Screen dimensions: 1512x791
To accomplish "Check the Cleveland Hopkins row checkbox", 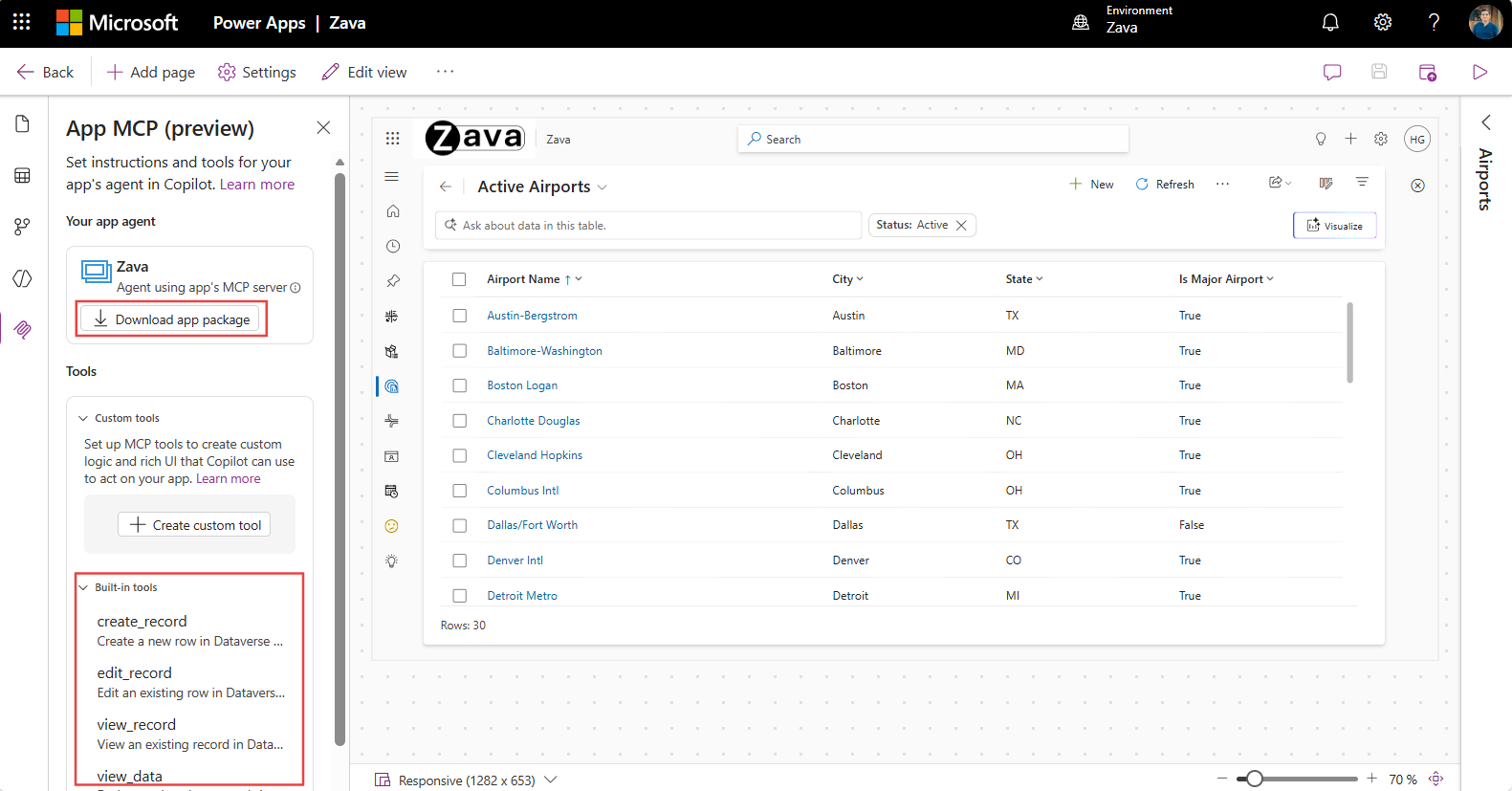I will pos(459,455).
